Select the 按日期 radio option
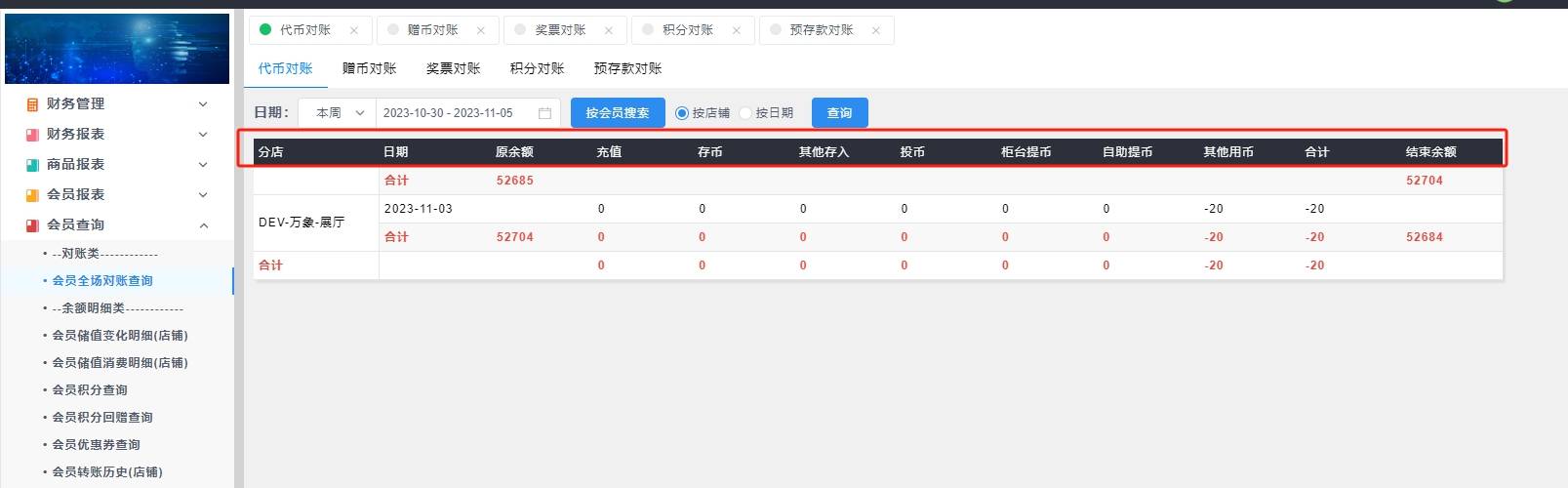Screen dimensions: 1568x488 pyautogui.click(x=745, y=113)
